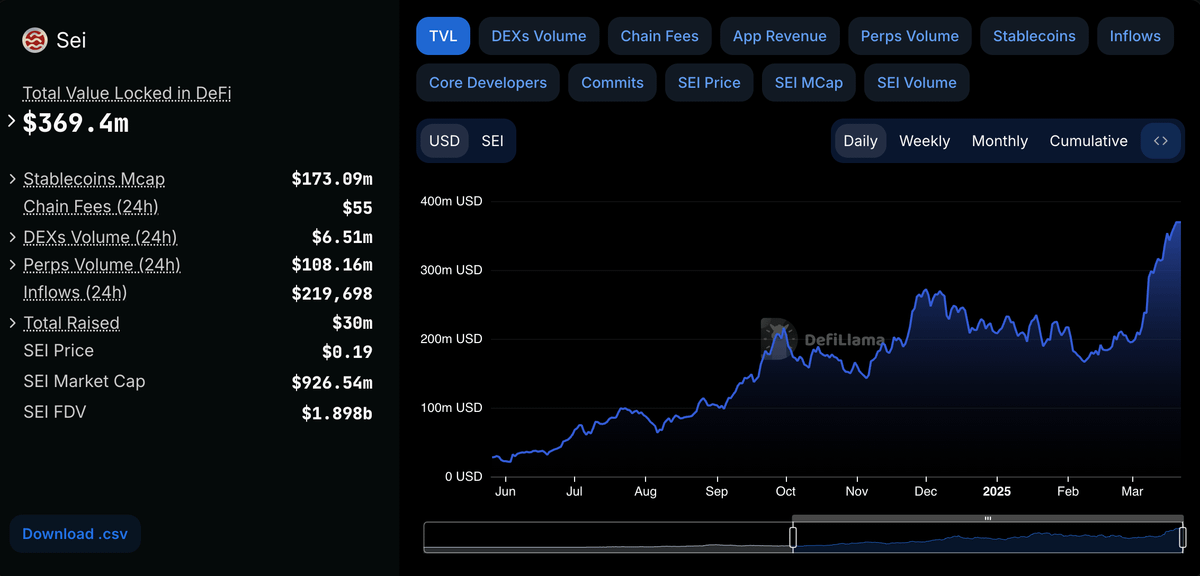Expand the Total Raised row
The image size is (1200, 576).
pos(12,323)
